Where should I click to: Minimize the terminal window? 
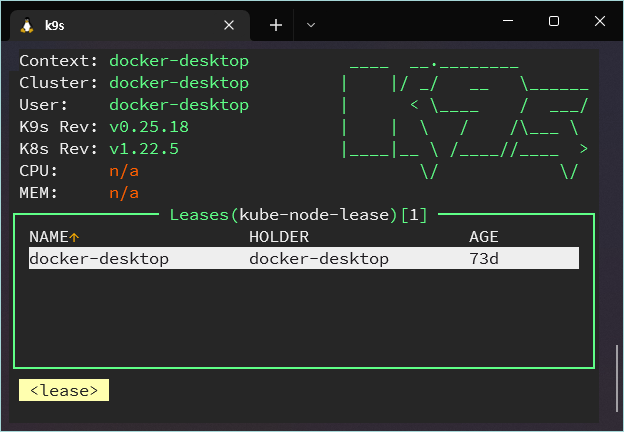(508, 21)
